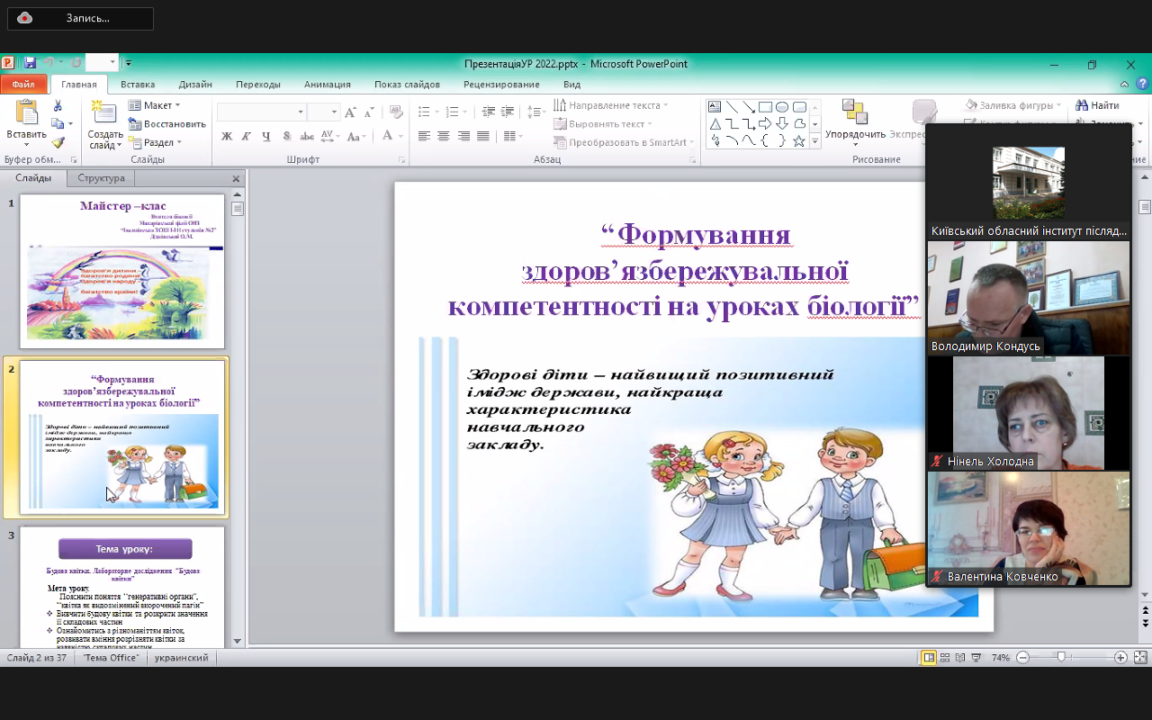1152x720 pixels.
Task: Toggle align text right
Action: click(463, 136)
